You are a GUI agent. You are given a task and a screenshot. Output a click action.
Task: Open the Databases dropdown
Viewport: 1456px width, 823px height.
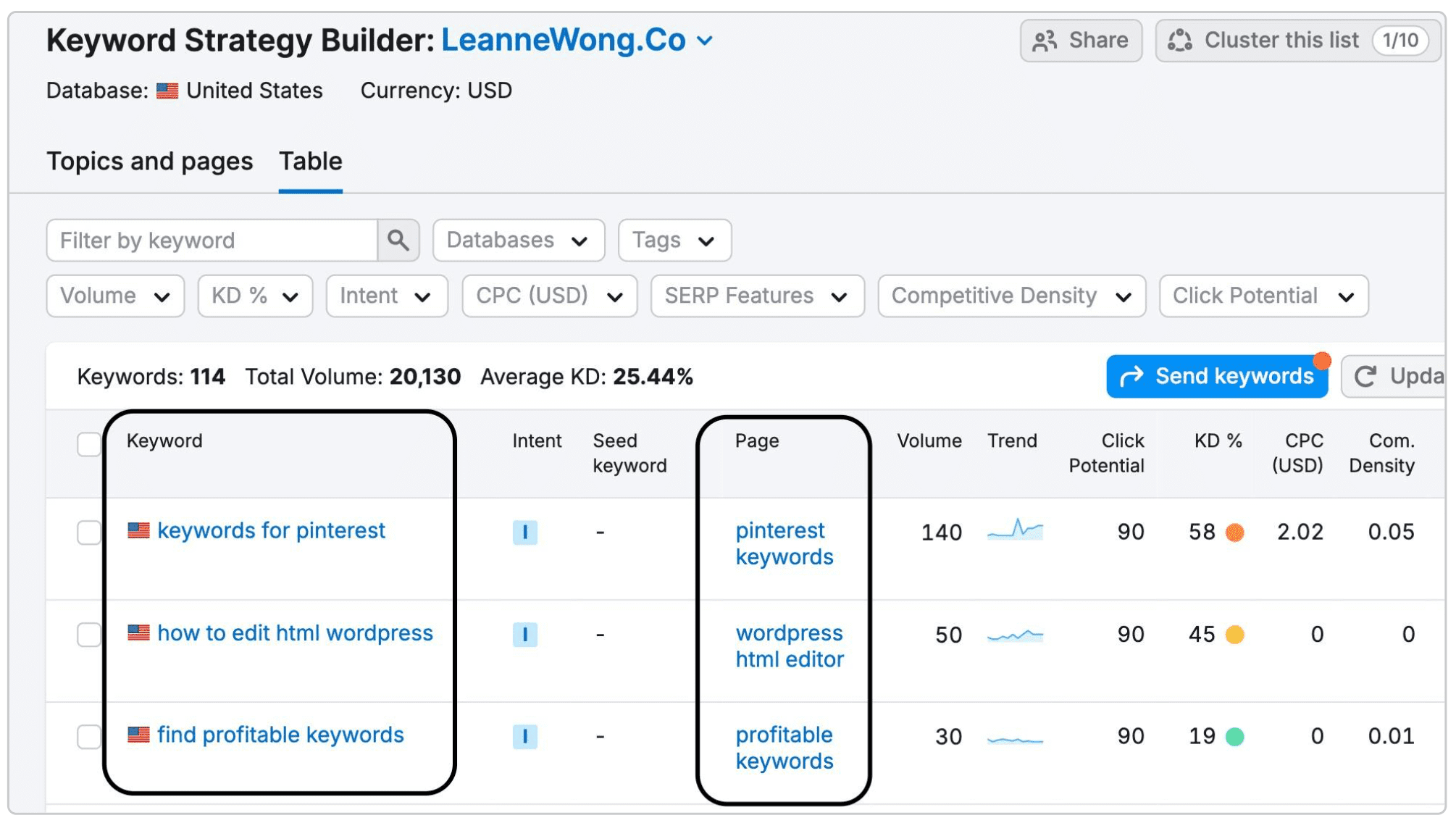tap(517, 240)
